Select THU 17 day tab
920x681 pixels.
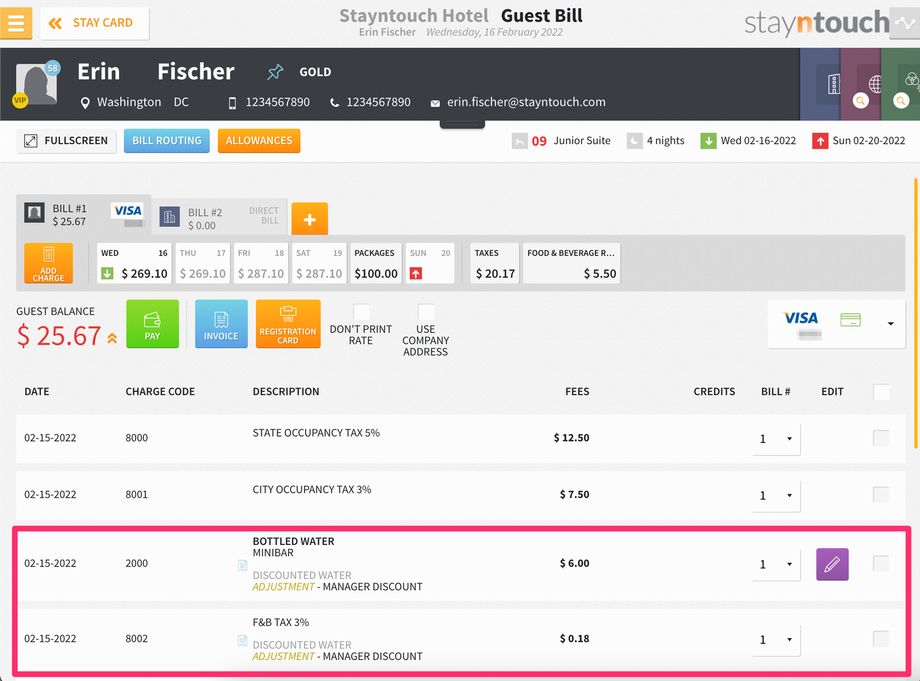click(202, 263)
